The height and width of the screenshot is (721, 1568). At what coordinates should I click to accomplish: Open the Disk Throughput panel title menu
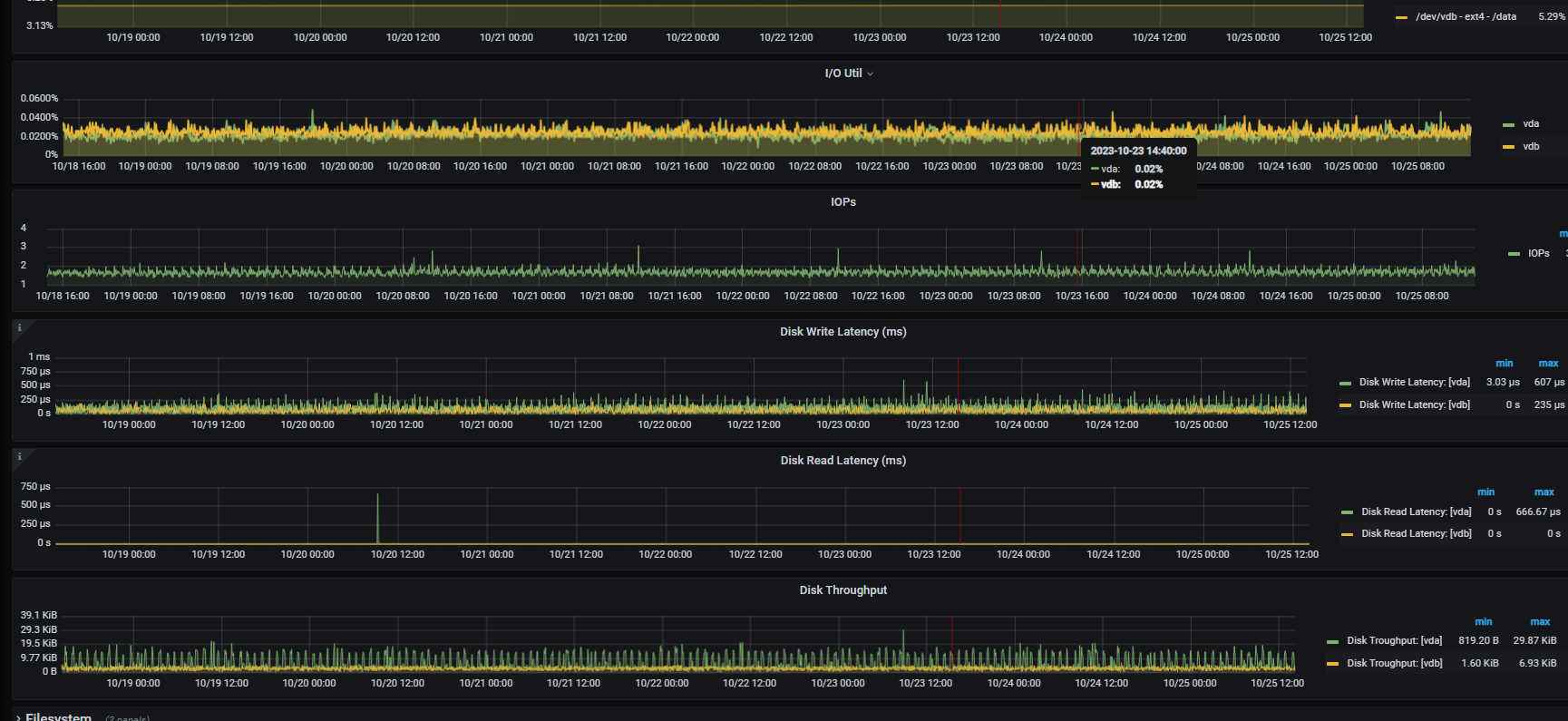point(842,590)
